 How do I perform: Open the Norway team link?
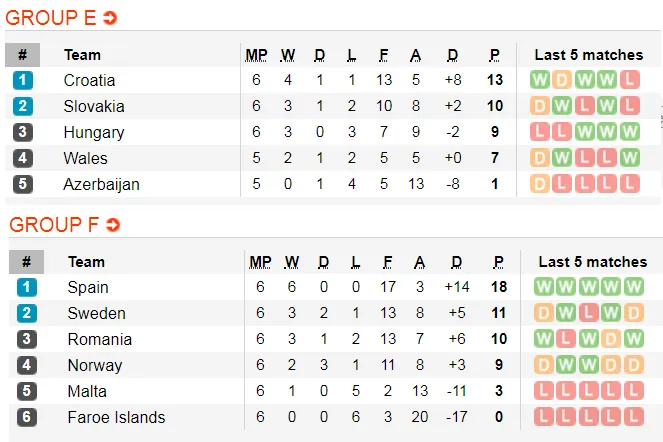click(95, 365)
